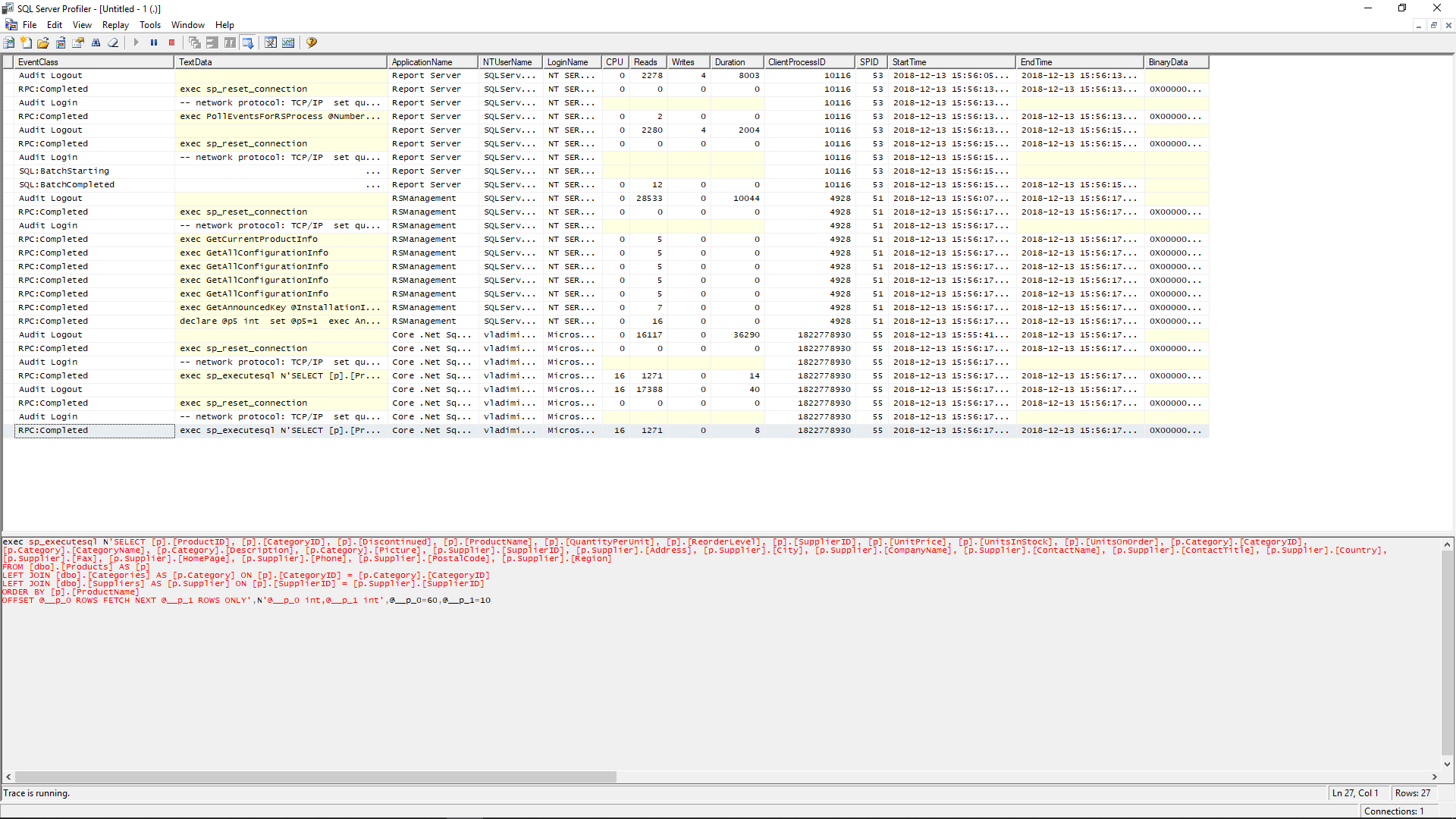Open the Tools menu

pyautogui.click(x=150, y=25)
